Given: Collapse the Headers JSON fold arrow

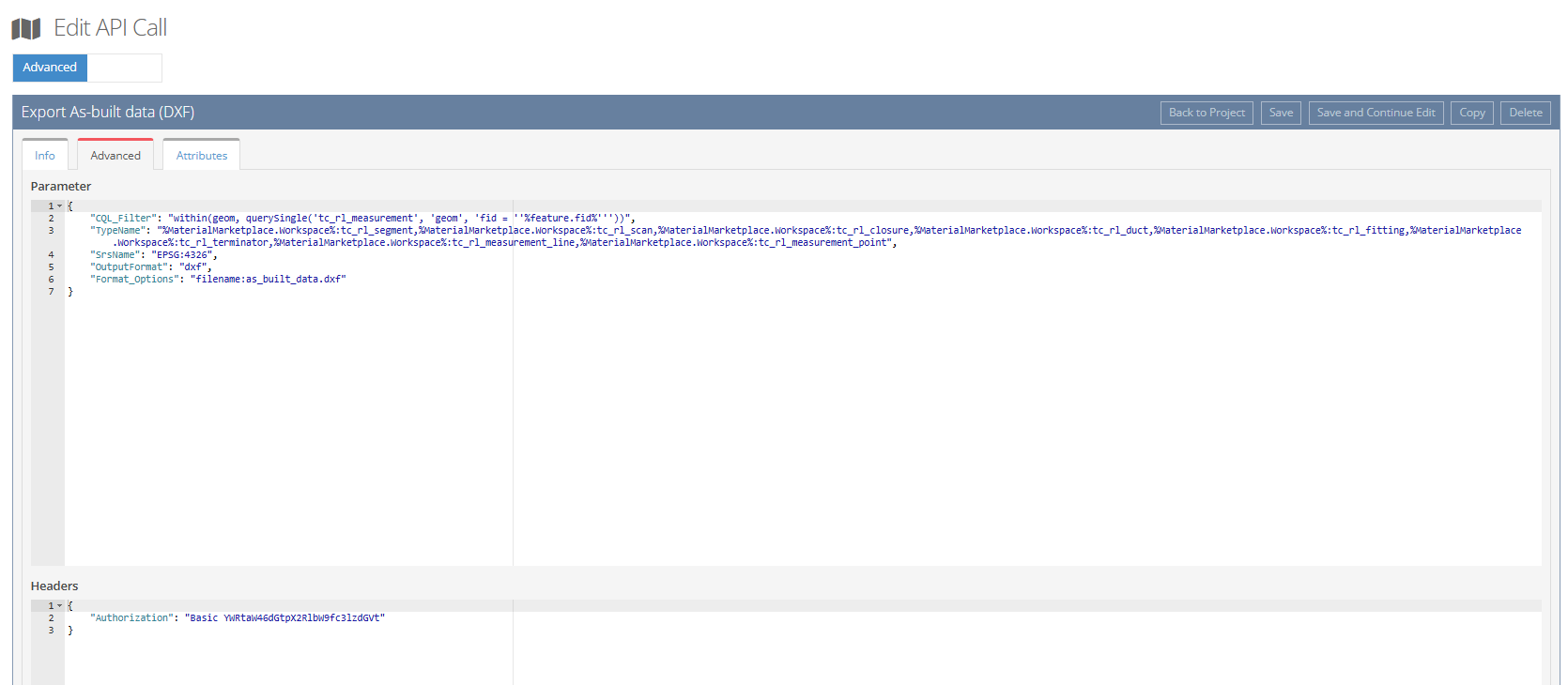Looking at the screenshot, I should pyautogui.click(x=60, y=606).
